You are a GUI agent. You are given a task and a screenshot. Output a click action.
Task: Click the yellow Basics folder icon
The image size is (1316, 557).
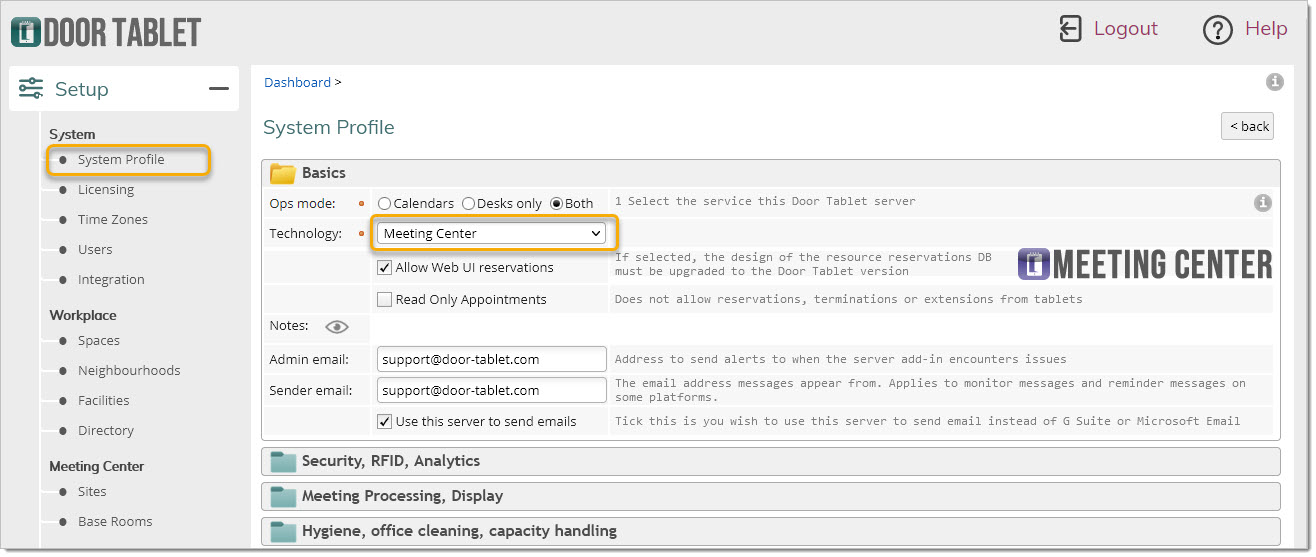pos(283,174)
